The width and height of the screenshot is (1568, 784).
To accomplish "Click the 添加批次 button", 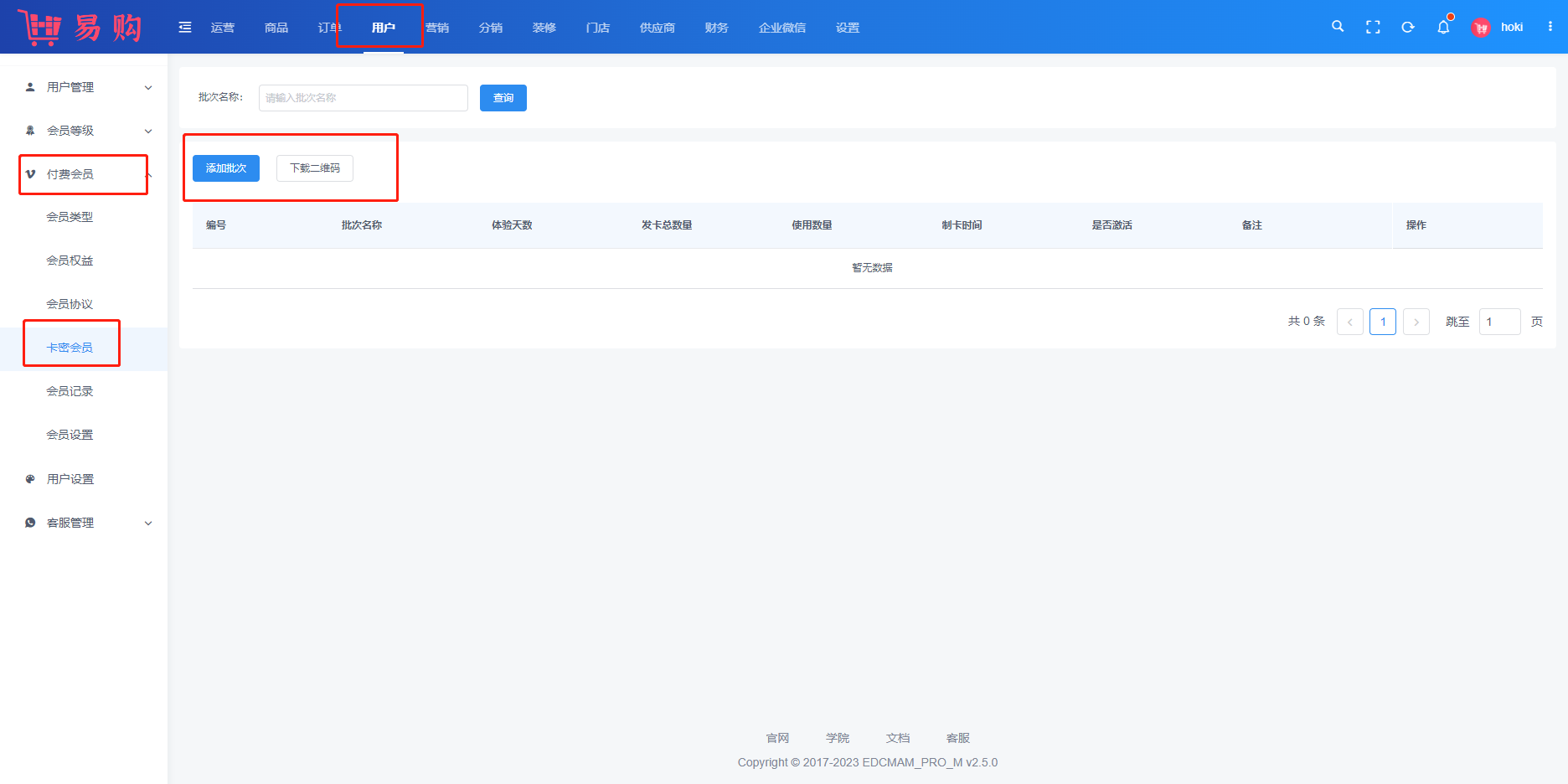I will pyautogui.click(x=226, y=168).
